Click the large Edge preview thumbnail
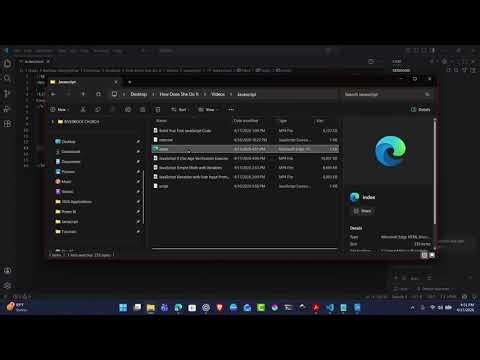480x360 pixels. pos(390,152)
